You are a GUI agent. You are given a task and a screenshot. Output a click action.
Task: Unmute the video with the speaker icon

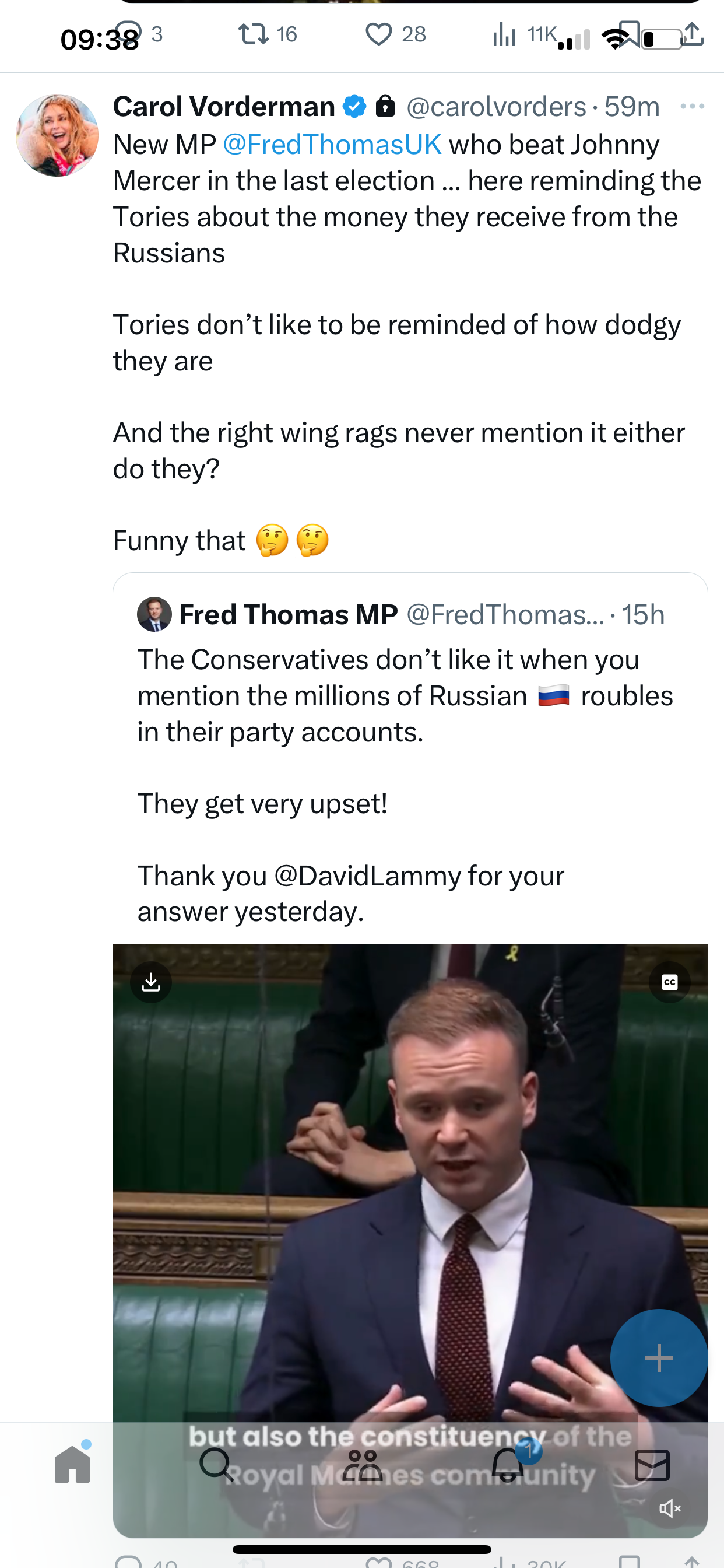click(670, 1508)
